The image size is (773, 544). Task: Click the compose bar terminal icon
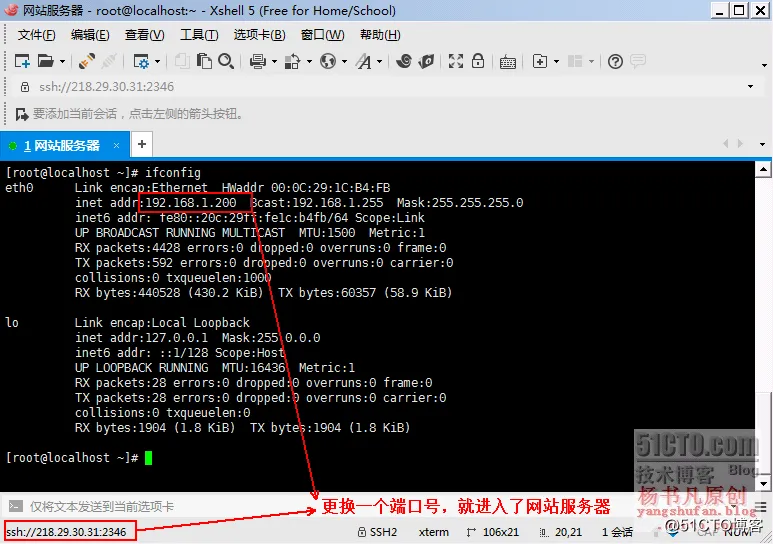click(x=16, y=506)
